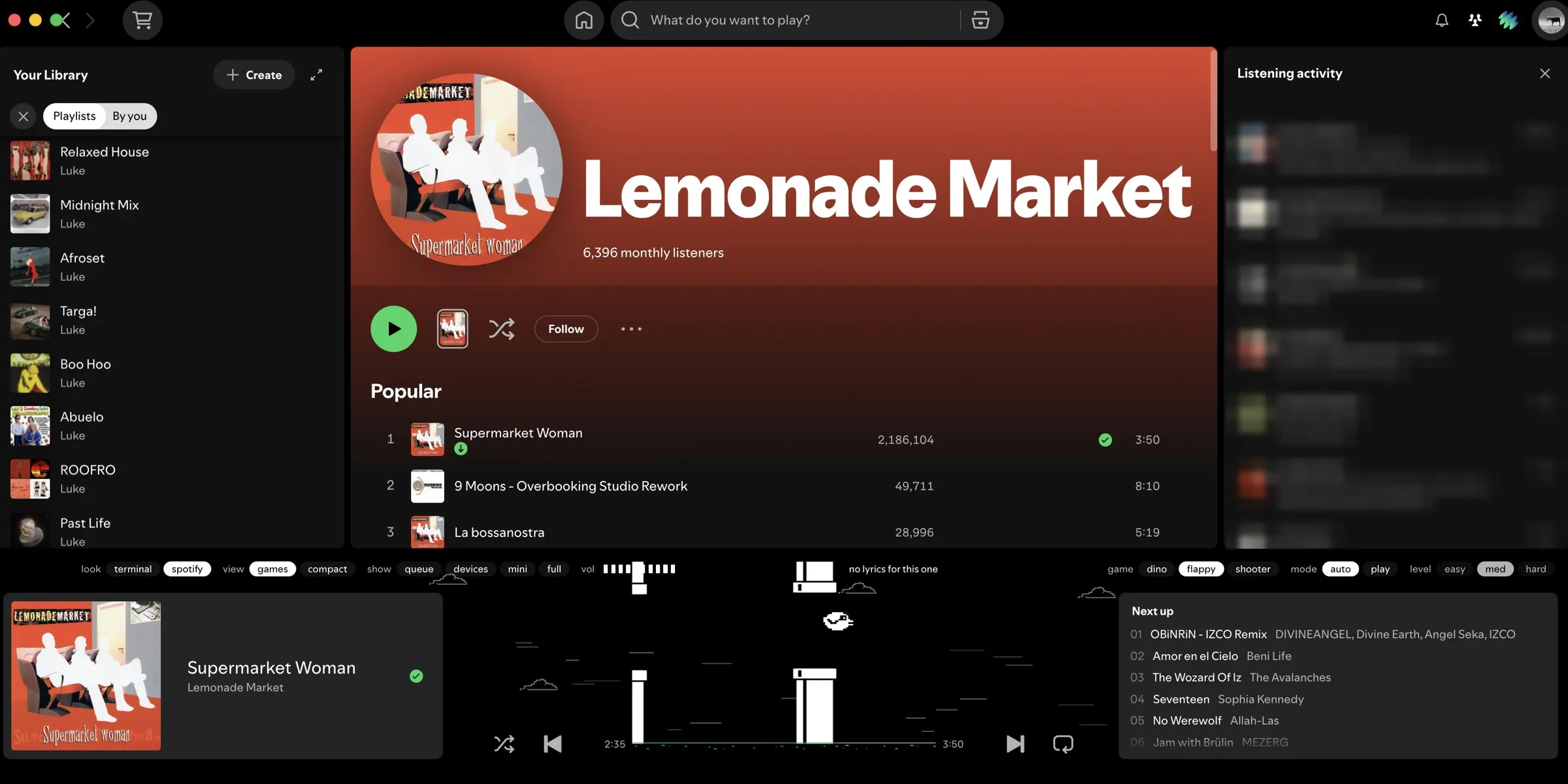Close the Listening activity panel
The height and width of the screenshot is (784, 1568).
click(1544, 74)
